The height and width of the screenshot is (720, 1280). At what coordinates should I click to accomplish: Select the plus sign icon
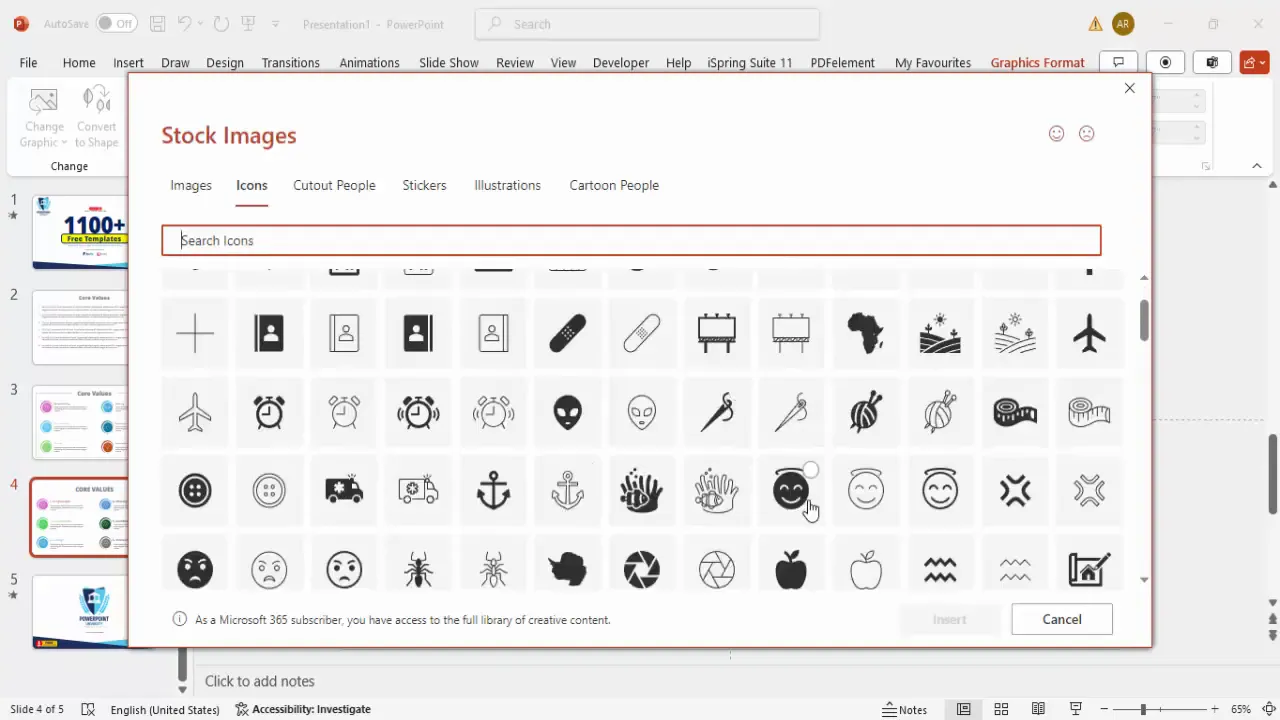point(195,333)
